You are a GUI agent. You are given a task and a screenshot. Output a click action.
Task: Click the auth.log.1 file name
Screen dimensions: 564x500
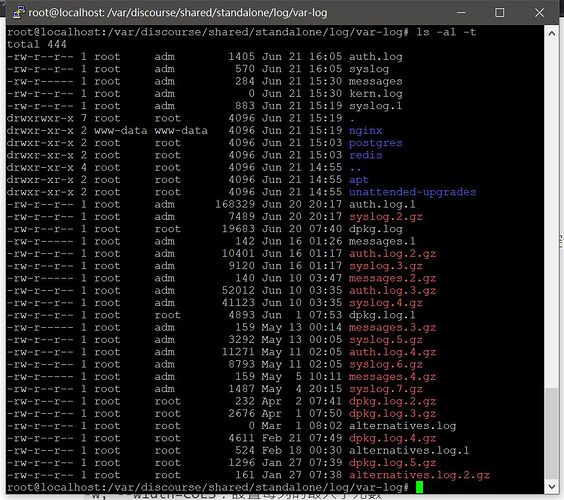pos(382,205)
